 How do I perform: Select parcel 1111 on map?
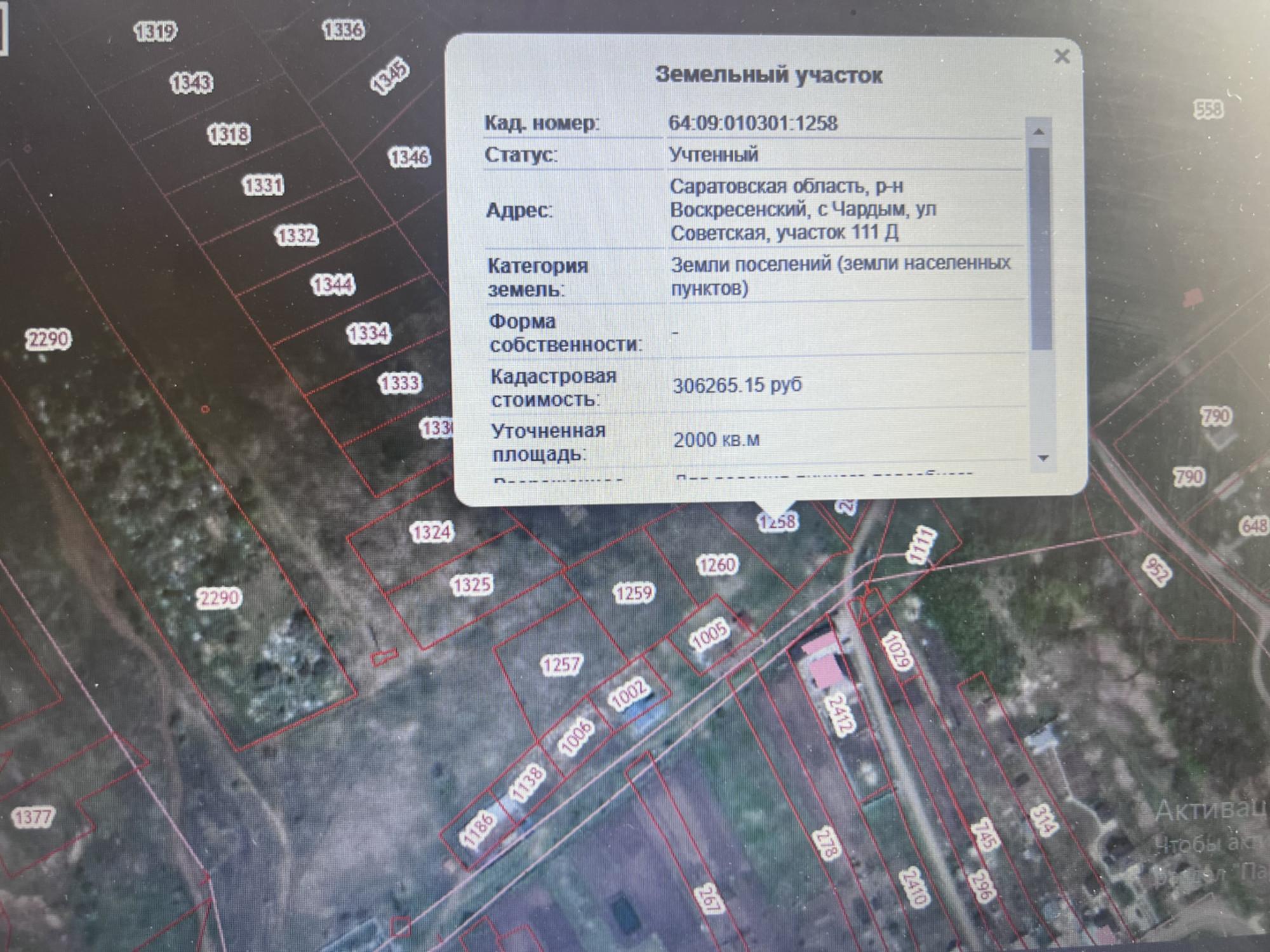click(921, 545)
